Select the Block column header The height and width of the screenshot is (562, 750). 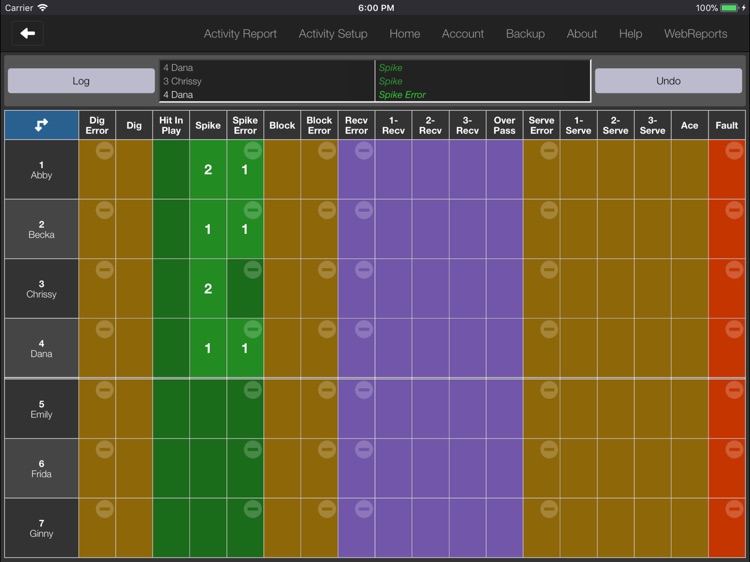(x=282, y=125)
